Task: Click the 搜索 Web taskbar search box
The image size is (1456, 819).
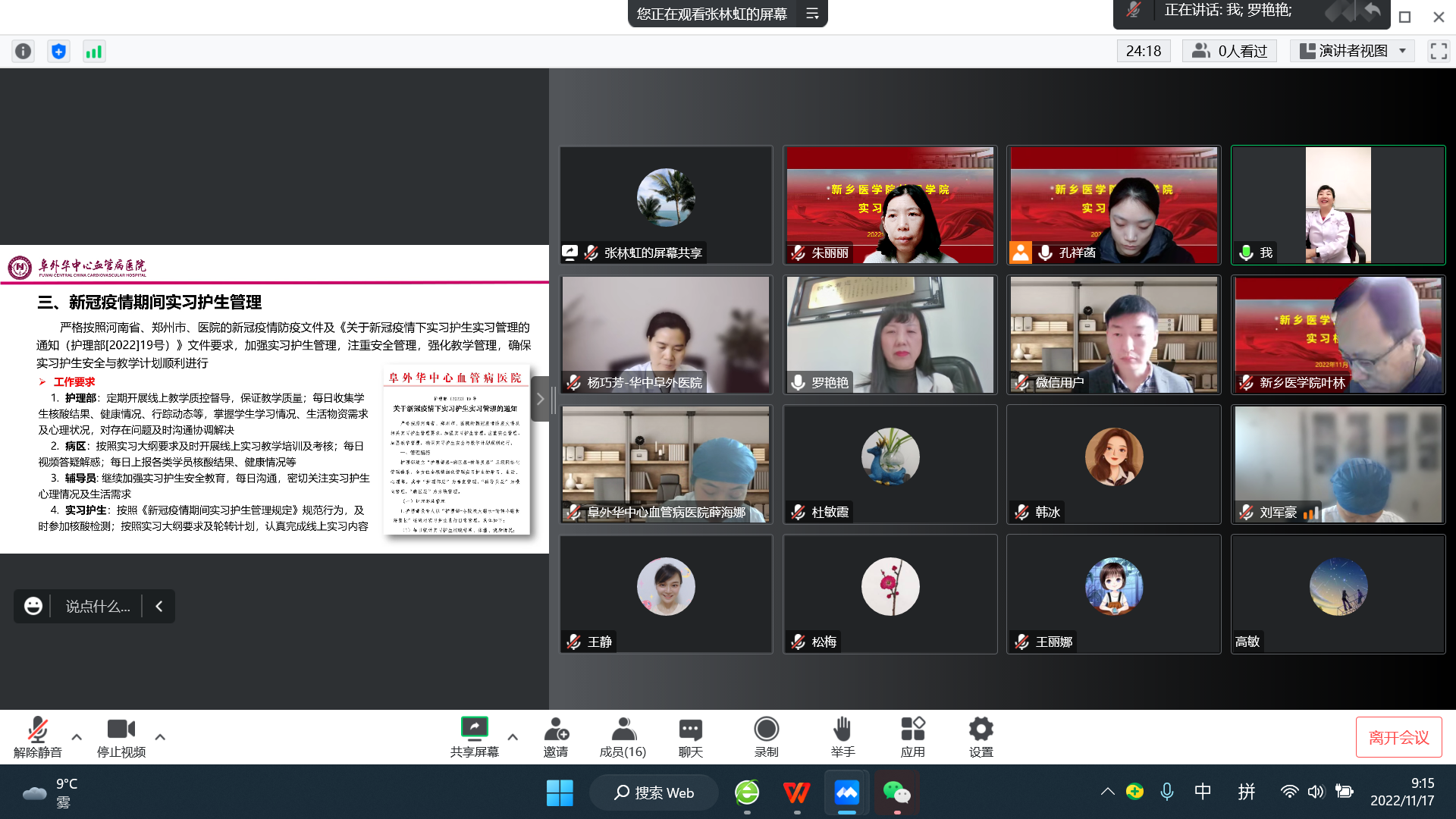Action: tap(654, 792)
